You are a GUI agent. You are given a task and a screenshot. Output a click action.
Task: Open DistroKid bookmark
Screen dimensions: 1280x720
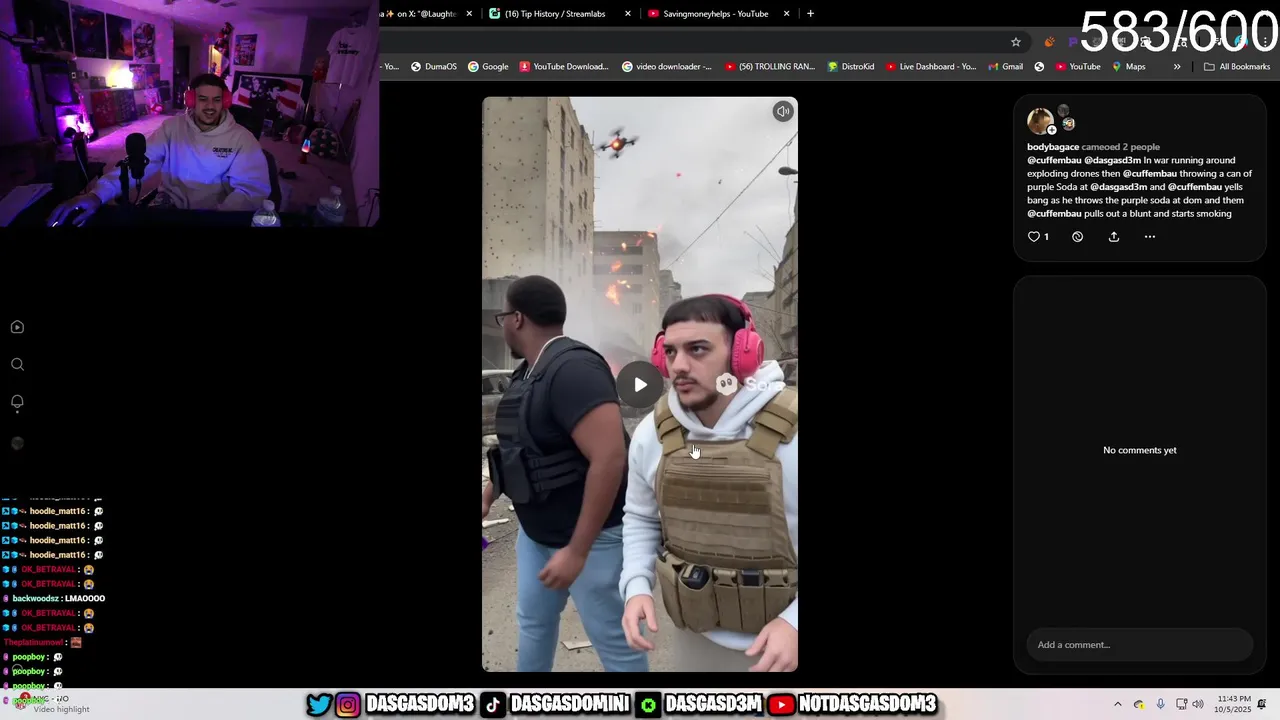(x=851, y=67)
